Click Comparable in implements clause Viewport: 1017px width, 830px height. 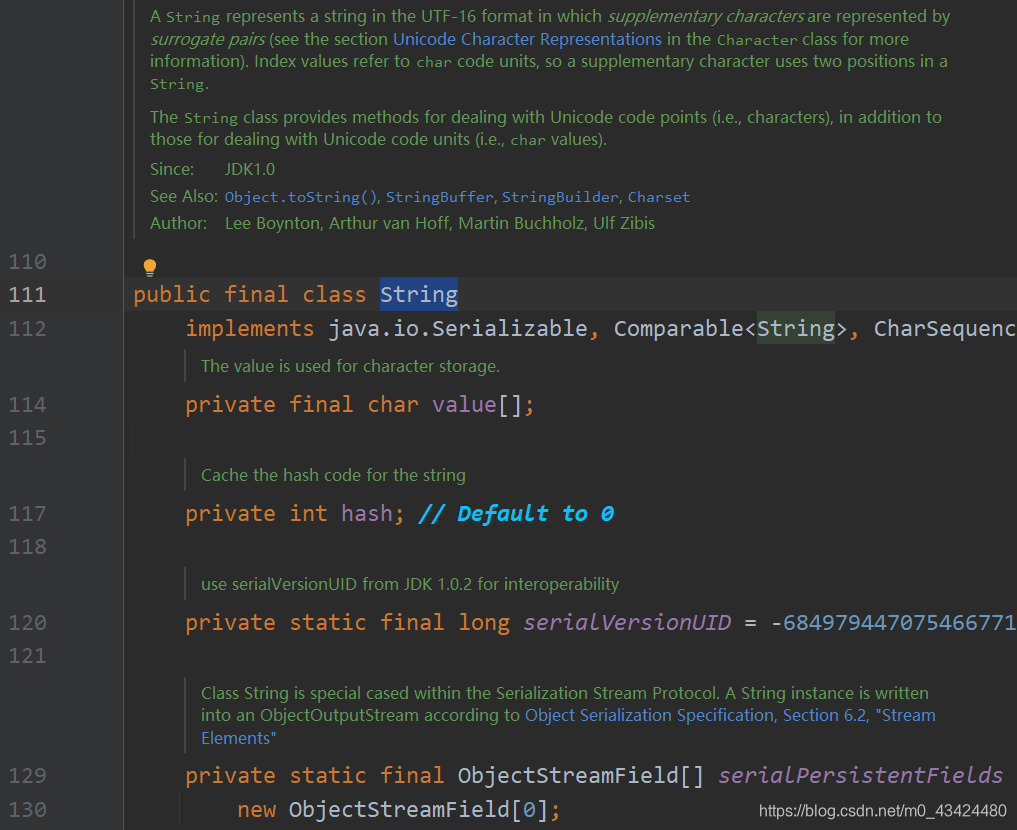coord(678,329)
